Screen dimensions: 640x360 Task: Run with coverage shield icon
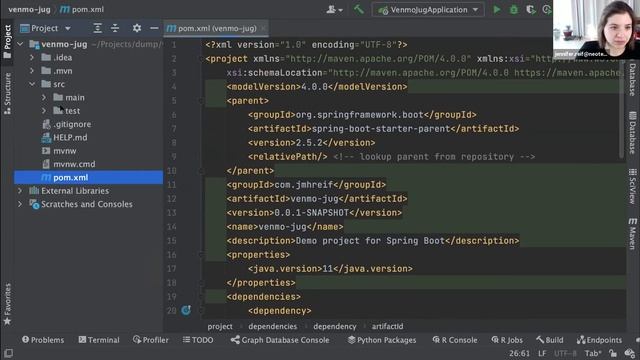(531, 9)
